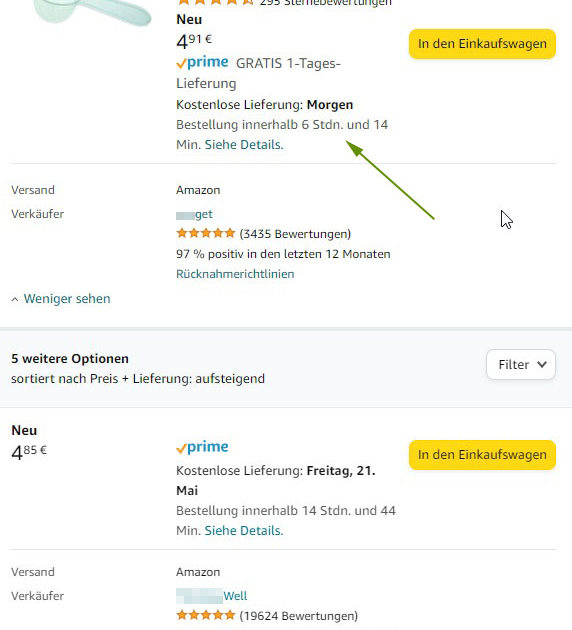572x630 pixels.
Task: Add the 4,85 € offer to cart
Action: click(x=482, y=455)
